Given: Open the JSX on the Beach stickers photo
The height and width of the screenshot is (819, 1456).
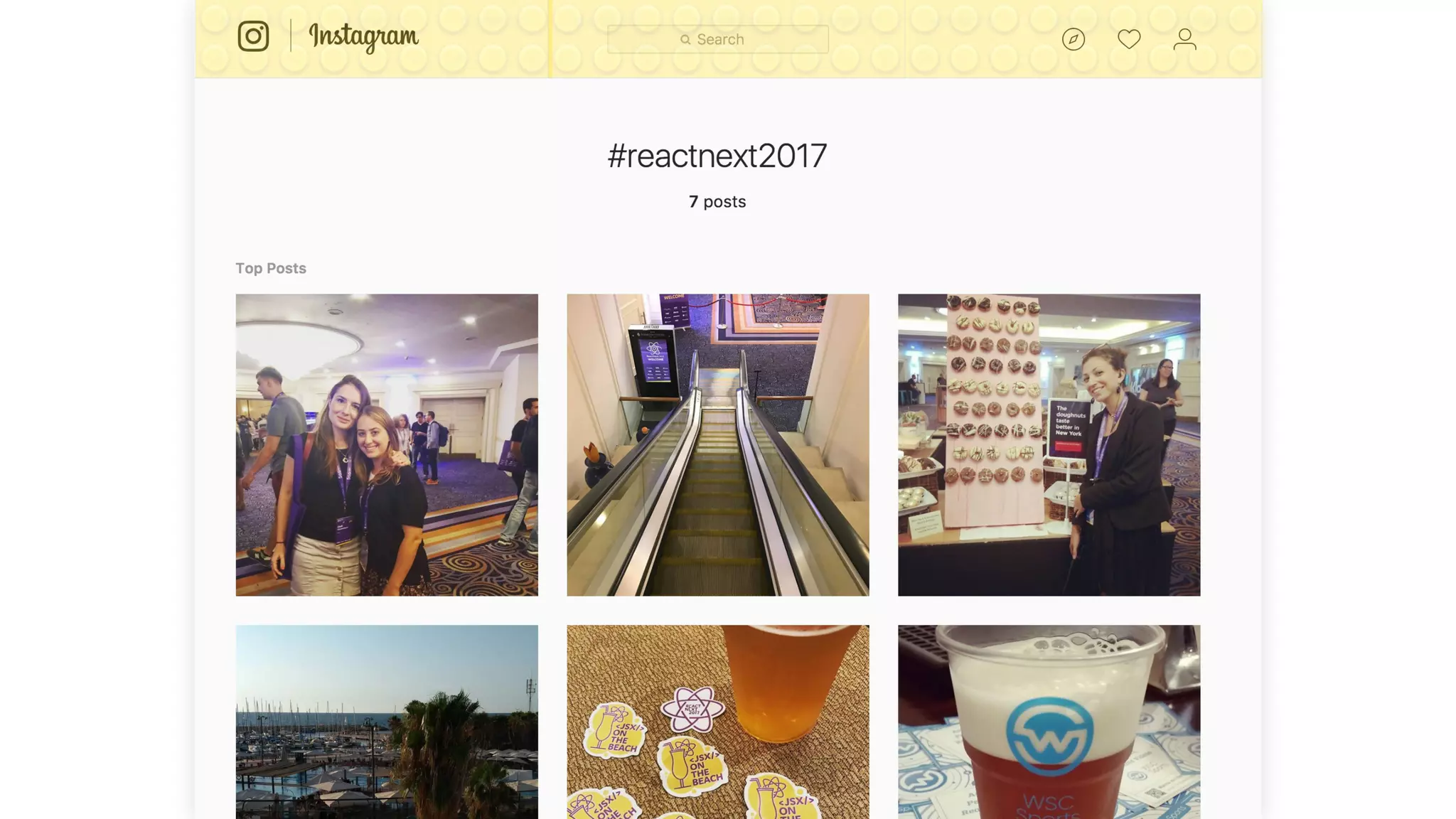Looking at the screenshot, I should 718,722.
